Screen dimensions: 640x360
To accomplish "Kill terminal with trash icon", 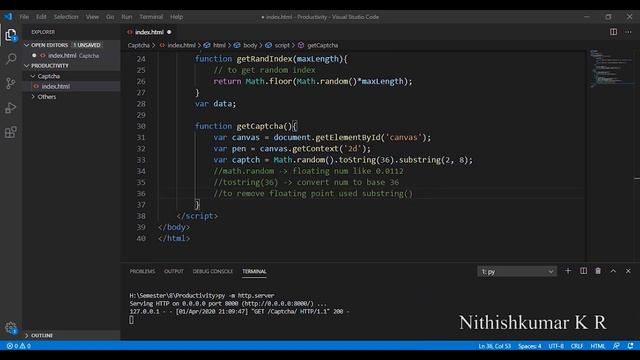I will [x=598, y=271].
